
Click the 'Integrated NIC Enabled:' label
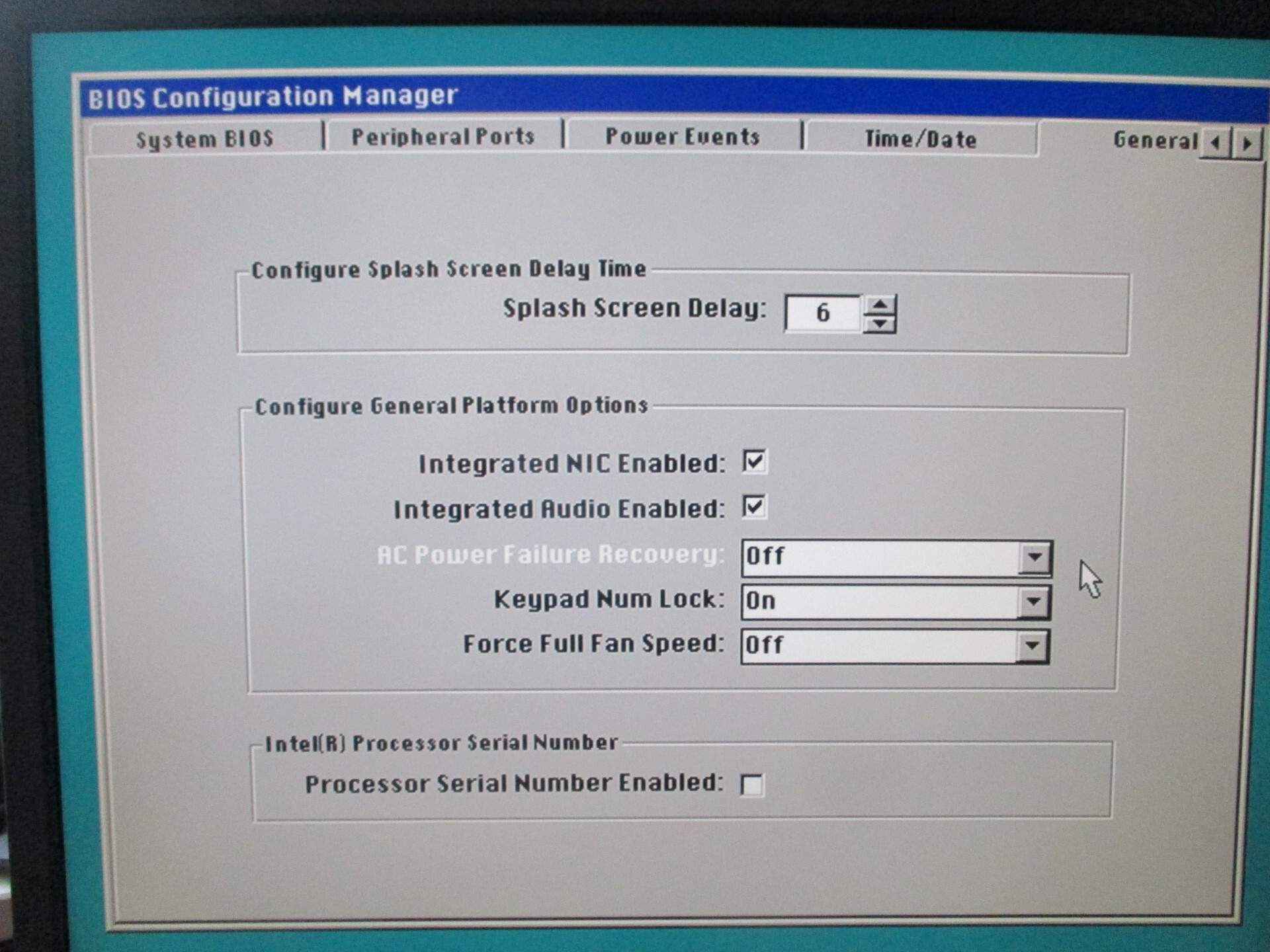(x=571, y=463)
